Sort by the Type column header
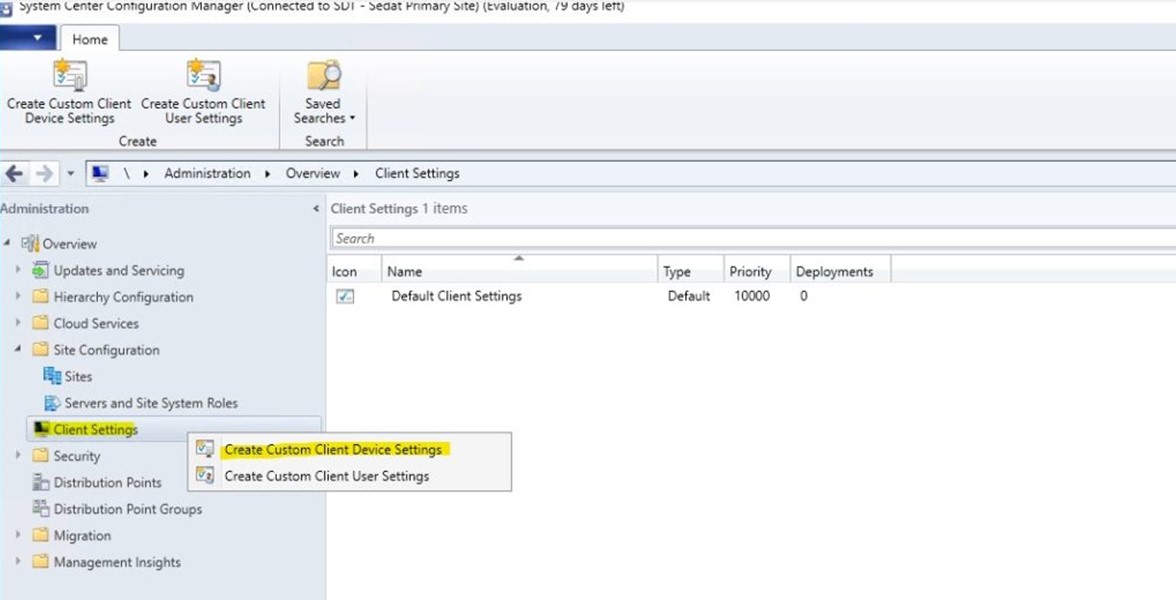 click(x=691, y=271)
